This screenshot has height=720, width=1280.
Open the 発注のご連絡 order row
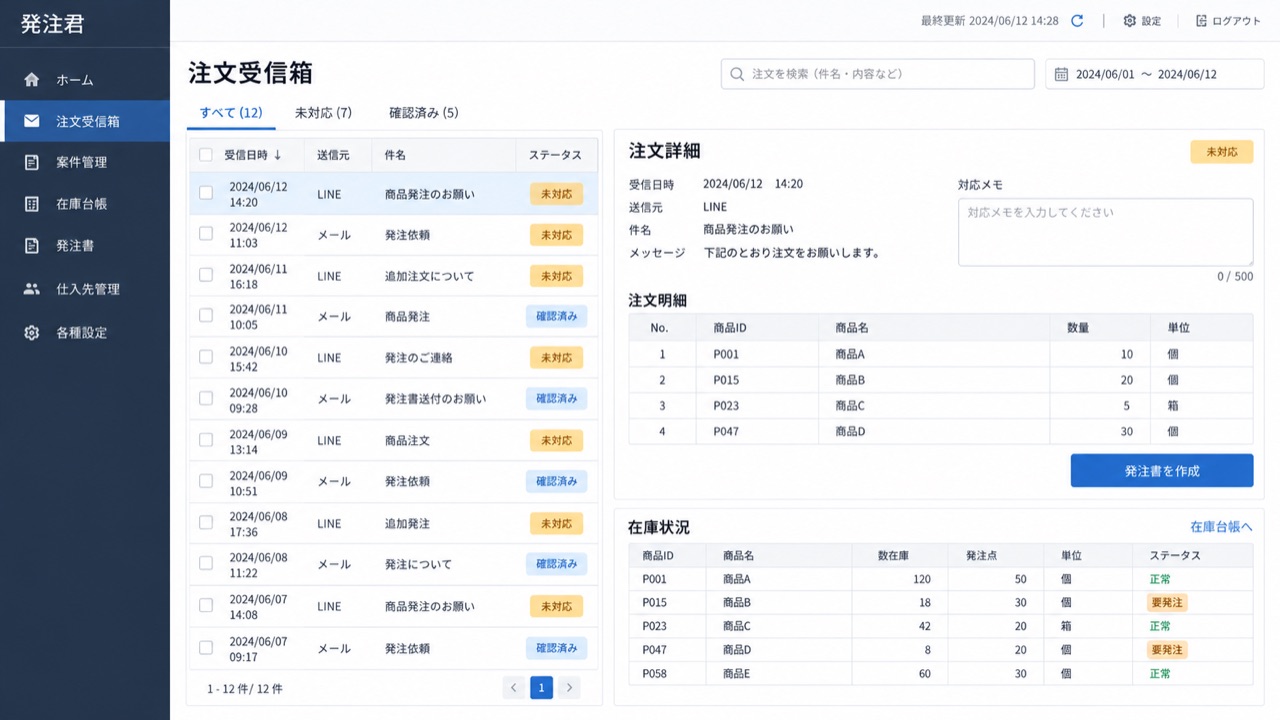[394, 357]
